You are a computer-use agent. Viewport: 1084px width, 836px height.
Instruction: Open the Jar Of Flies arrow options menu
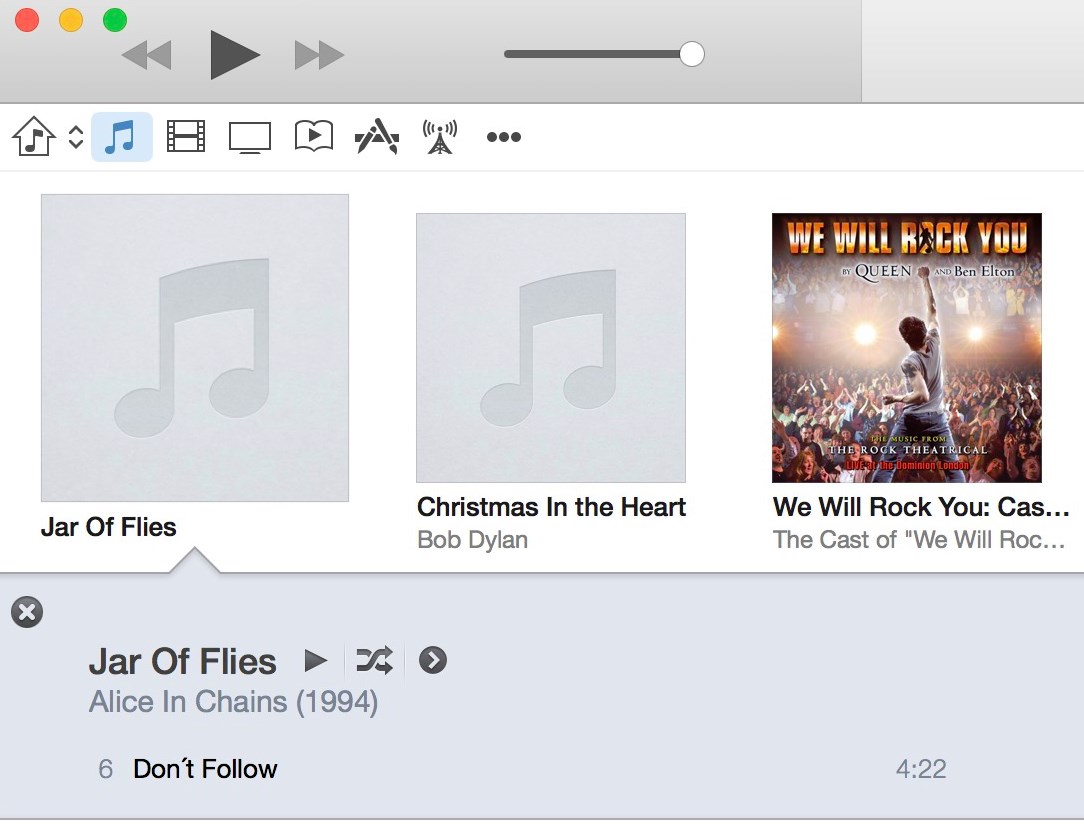coord(433,660)
